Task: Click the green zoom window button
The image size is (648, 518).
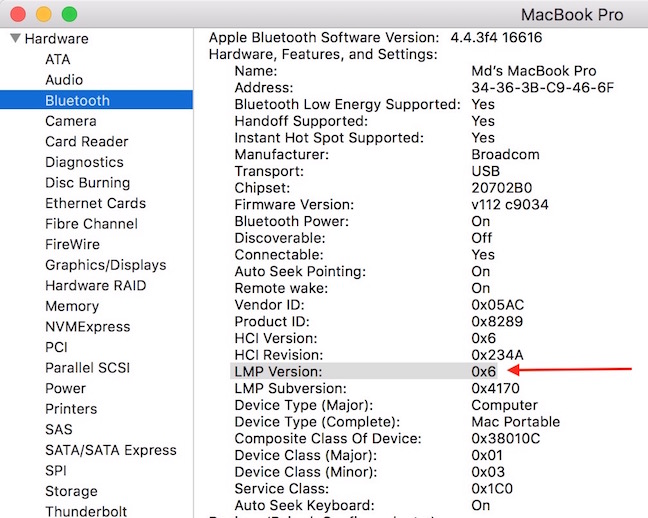Action: tap(69, 14)
